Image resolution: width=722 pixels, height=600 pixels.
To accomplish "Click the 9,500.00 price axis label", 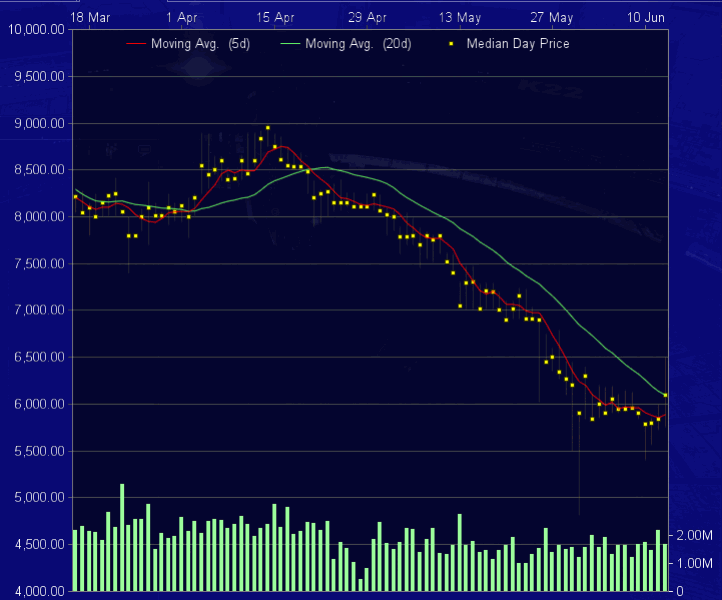I will pos(40,76).
